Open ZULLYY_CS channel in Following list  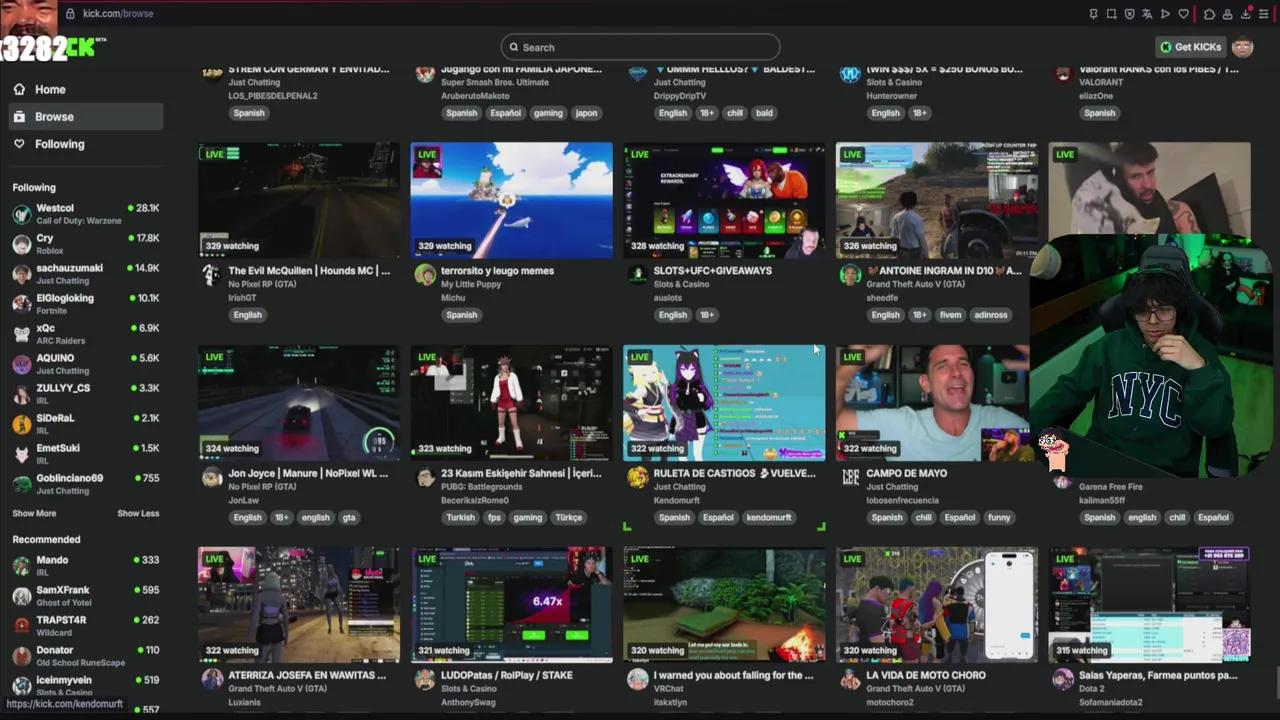click(x=85, y=394)
